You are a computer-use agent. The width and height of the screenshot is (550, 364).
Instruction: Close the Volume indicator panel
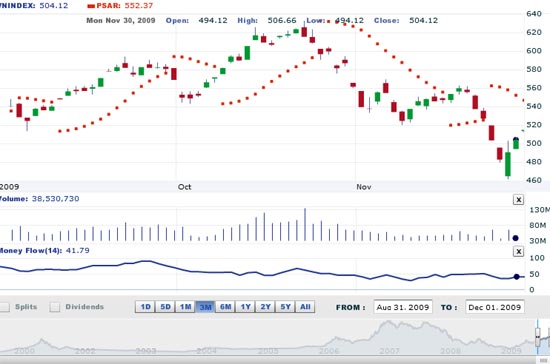tap(518, 200)
